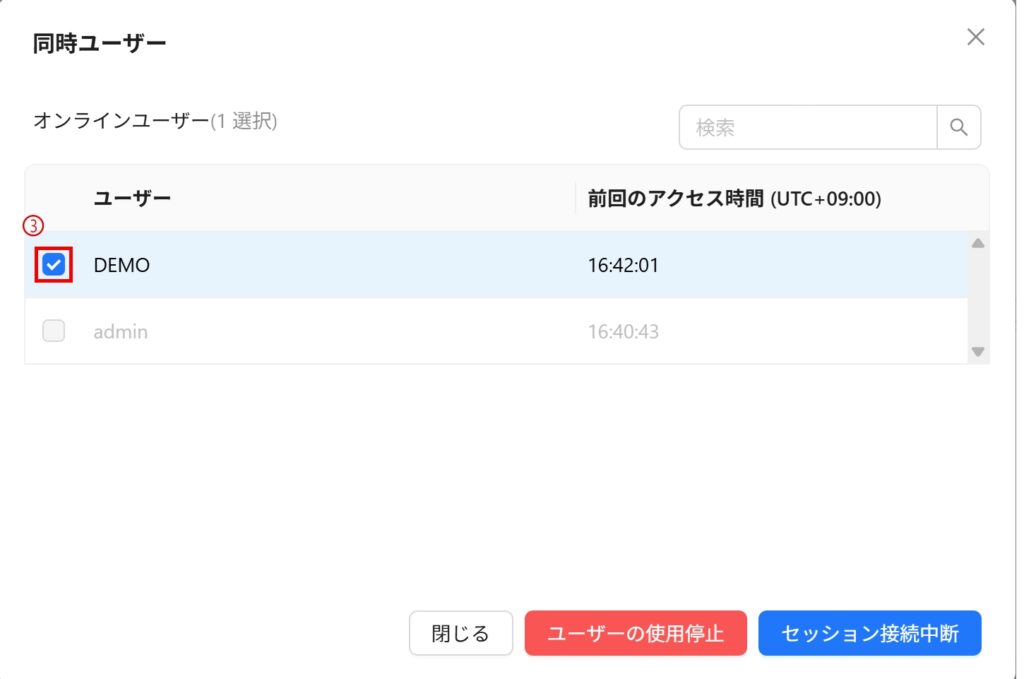
Task: Click the red ユーザーの使用停止 button
Action: point(635,633)
